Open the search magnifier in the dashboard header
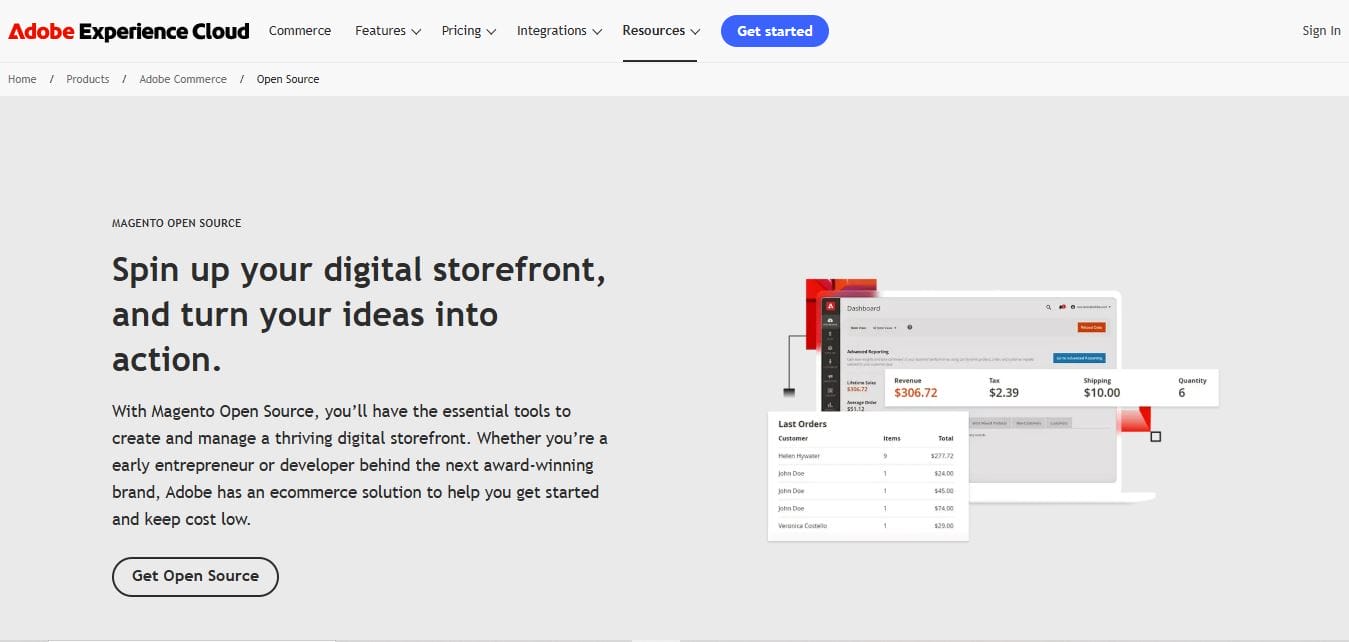The image size is (1349, 642). (x=1048, y=307)
